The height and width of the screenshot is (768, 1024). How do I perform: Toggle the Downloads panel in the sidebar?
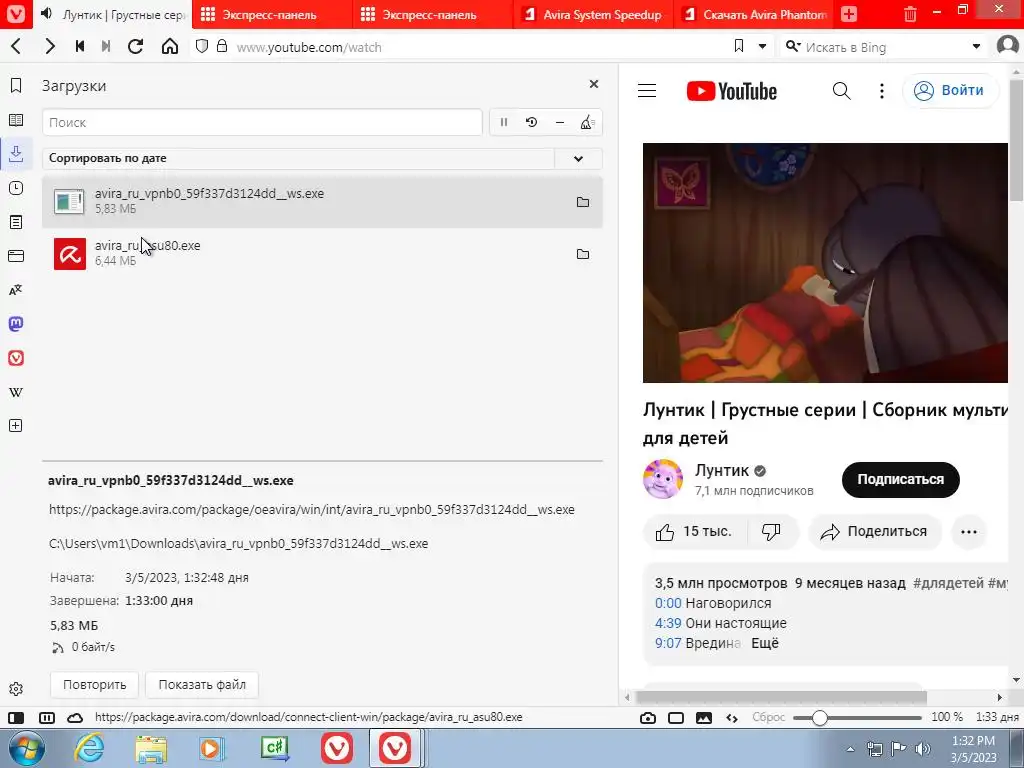(16, 153)
